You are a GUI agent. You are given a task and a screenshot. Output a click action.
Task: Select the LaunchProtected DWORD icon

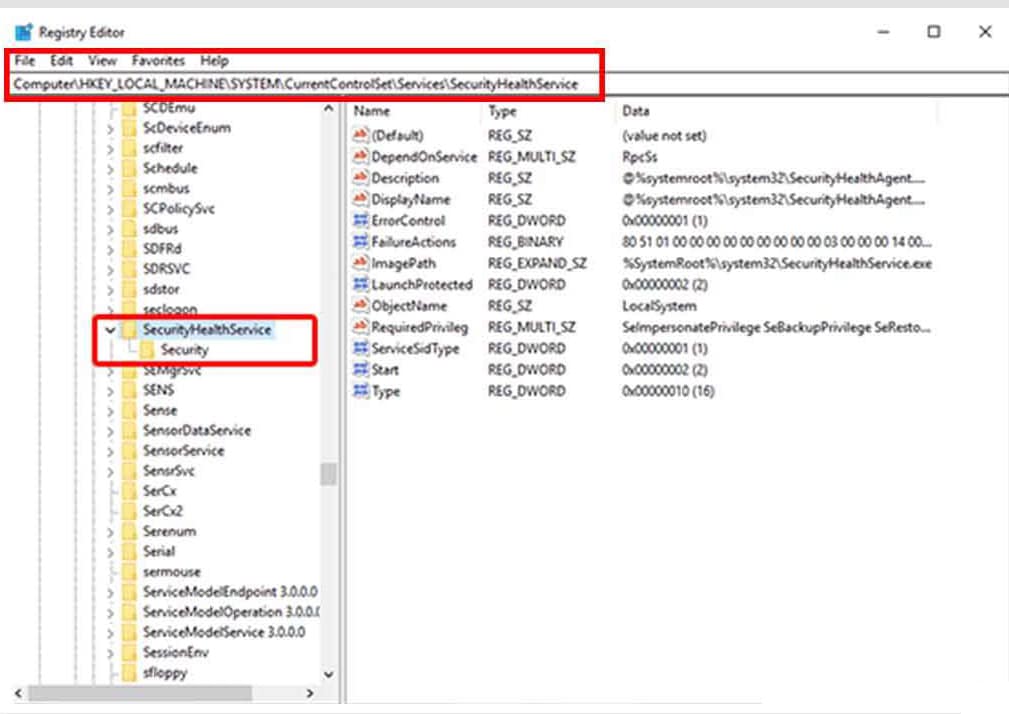coord(360,284)
